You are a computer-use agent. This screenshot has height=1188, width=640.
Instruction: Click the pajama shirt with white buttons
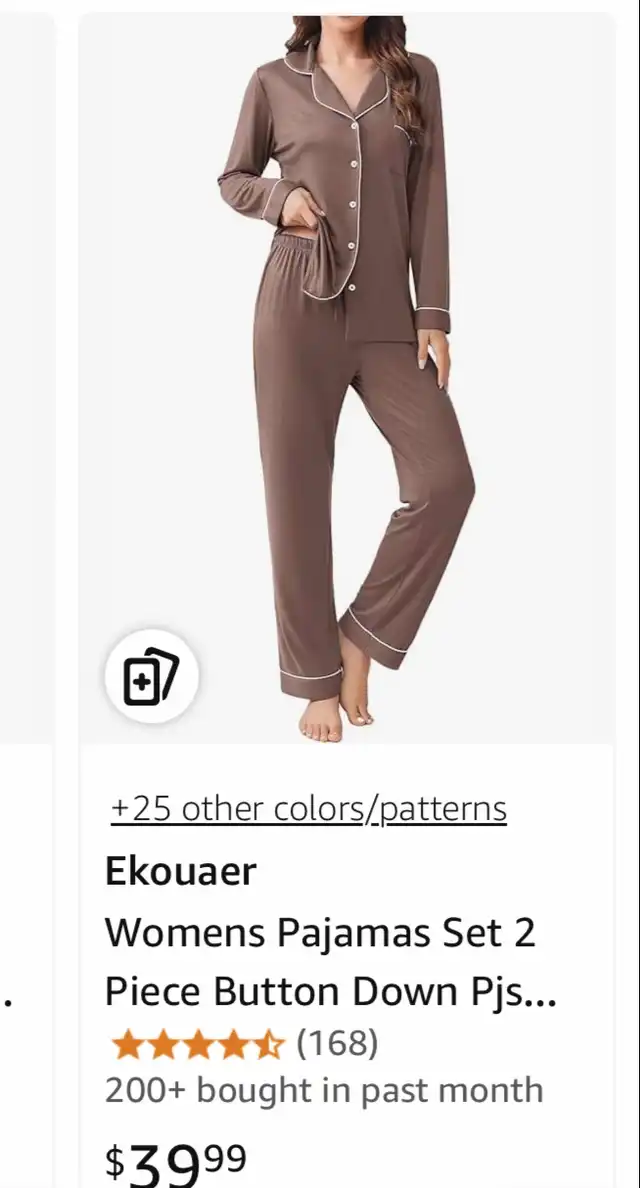337,189
